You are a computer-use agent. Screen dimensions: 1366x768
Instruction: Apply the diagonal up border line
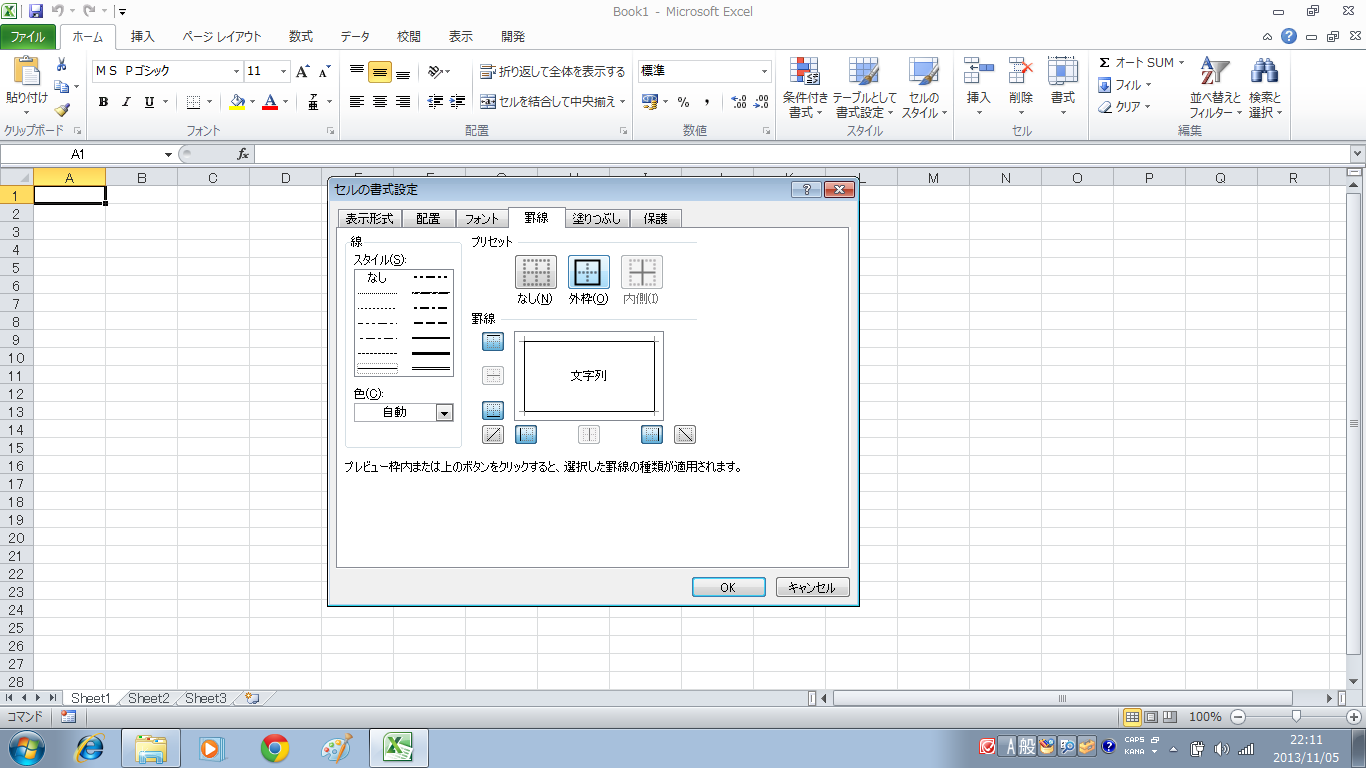click(x=493, y=435)
